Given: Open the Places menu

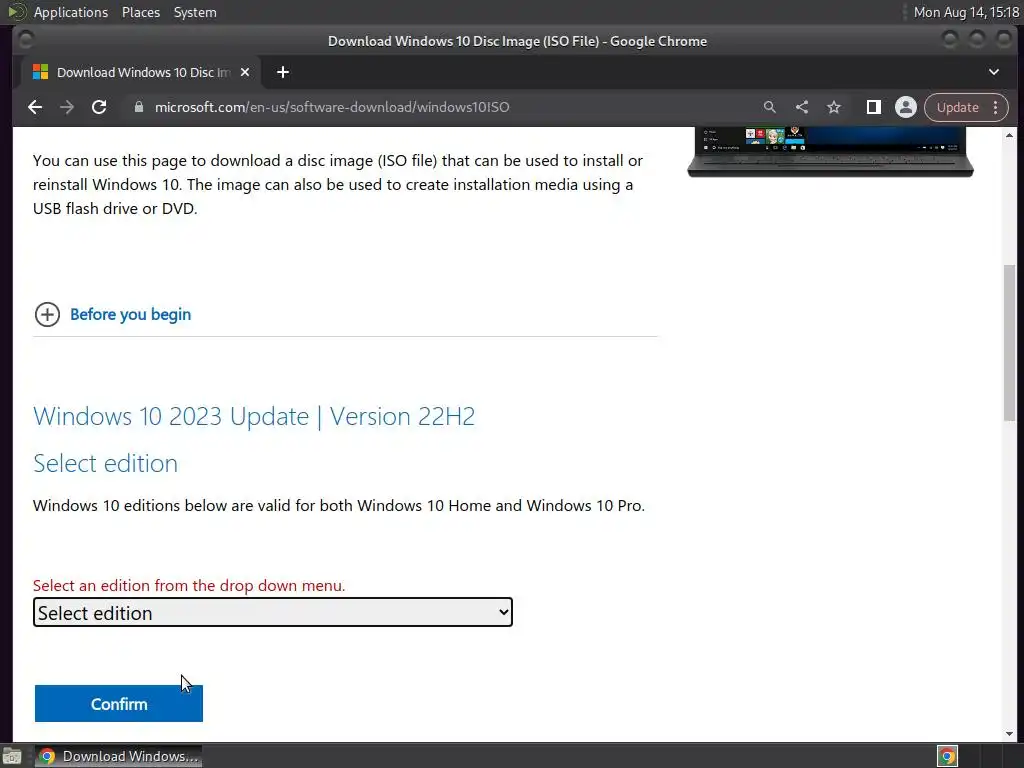Looking at the screenshot, I should (141, 12).
